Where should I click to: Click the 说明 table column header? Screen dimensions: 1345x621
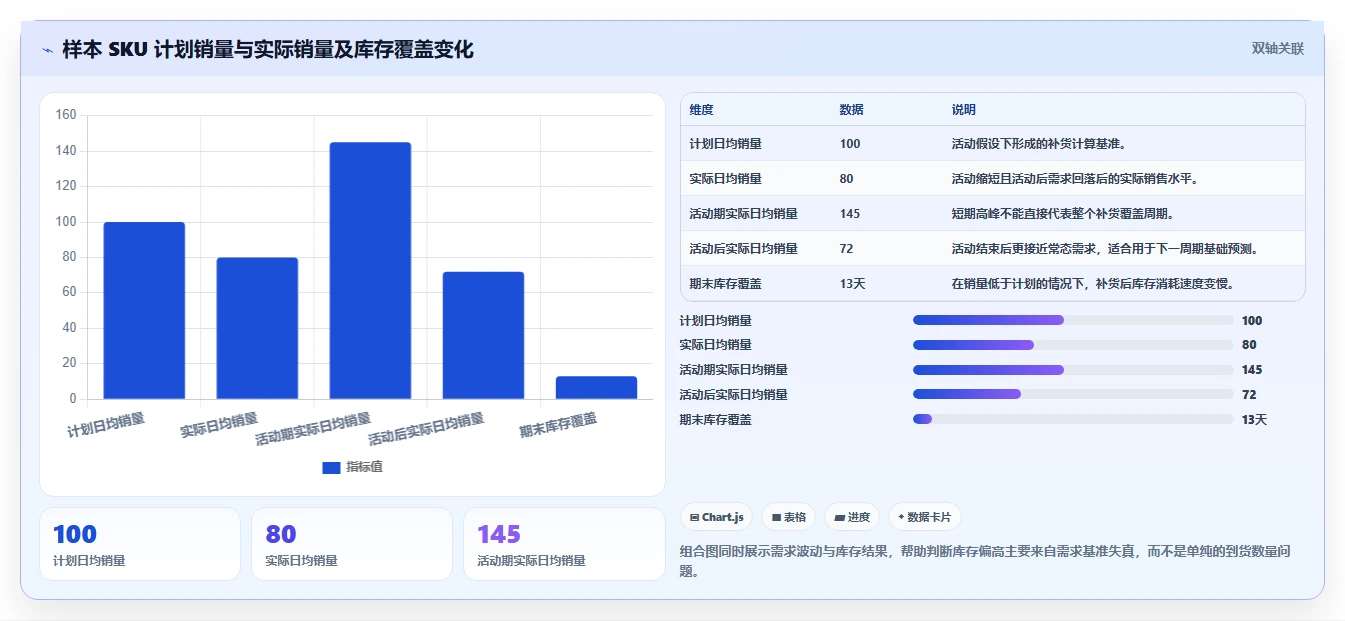click(x=964, y=110)
